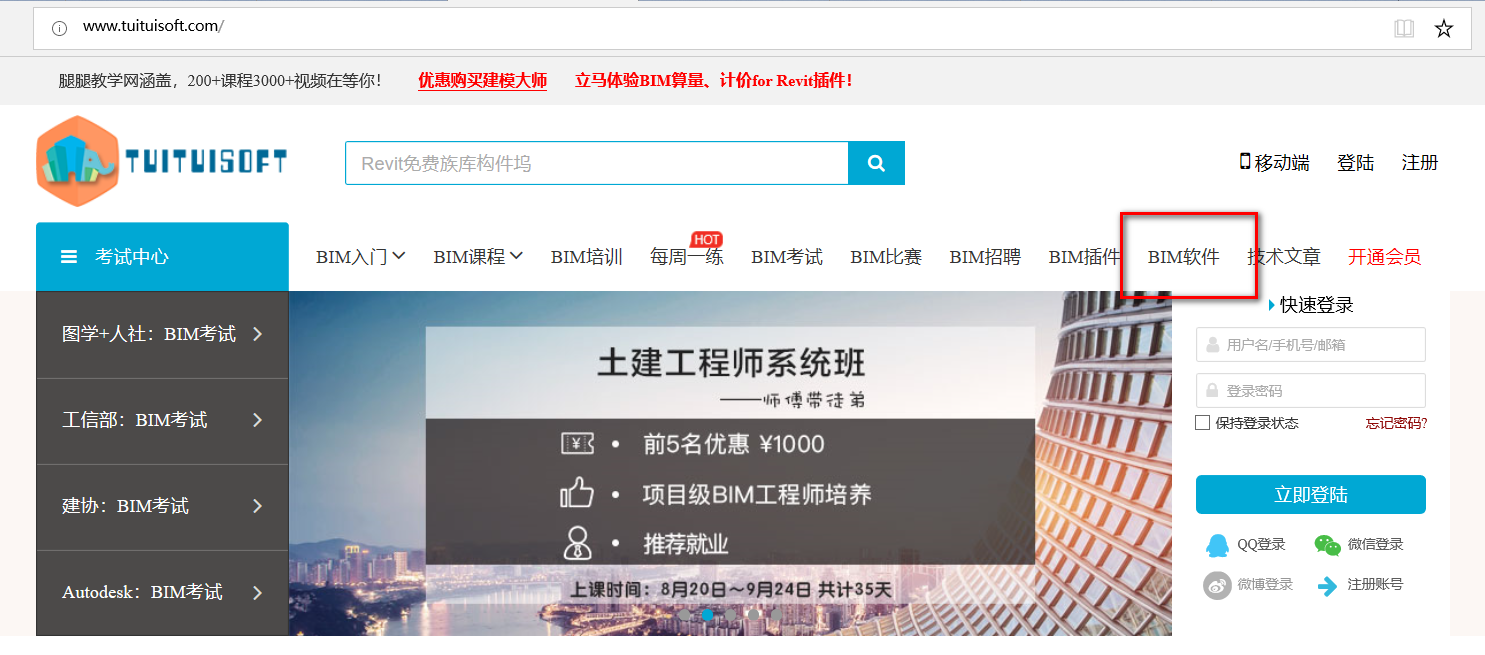This screenshot has height=655, width=1485.
Task: Click the search magnifier button
Action: tap(876, 163)
